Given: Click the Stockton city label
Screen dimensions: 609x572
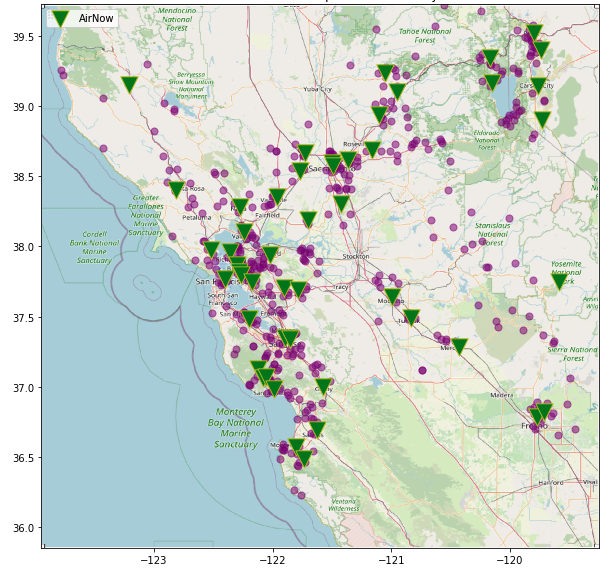Looking at the screenshot, I should (x=356, y=257).
